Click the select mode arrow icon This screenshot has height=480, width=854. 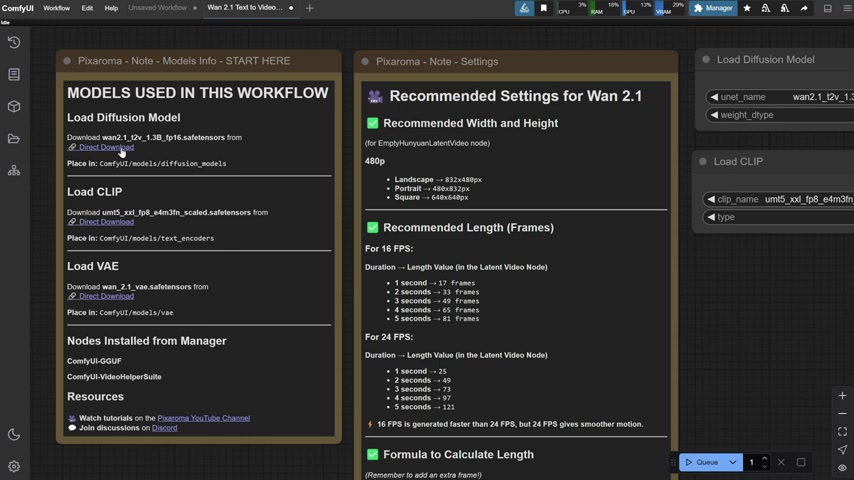click(842, 449)
